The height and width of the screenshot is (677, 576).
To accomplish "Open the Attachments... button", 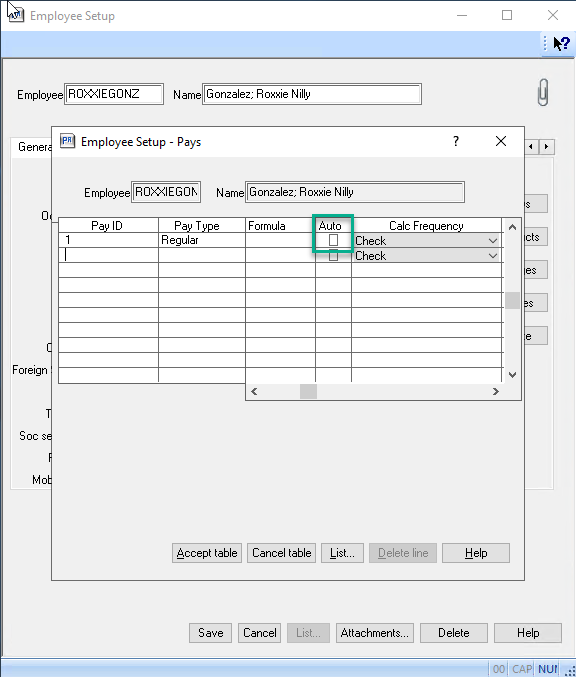I will coord(375,633).
